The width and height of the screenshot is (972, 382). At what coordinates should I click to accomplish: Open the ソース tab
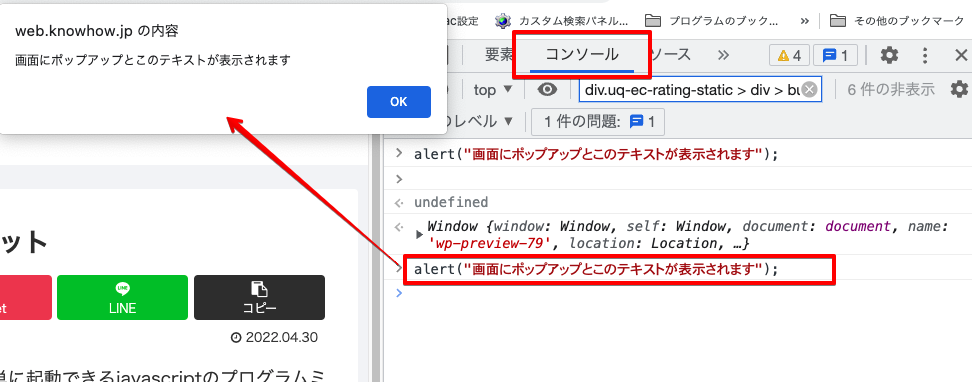(x=671, y=55)
